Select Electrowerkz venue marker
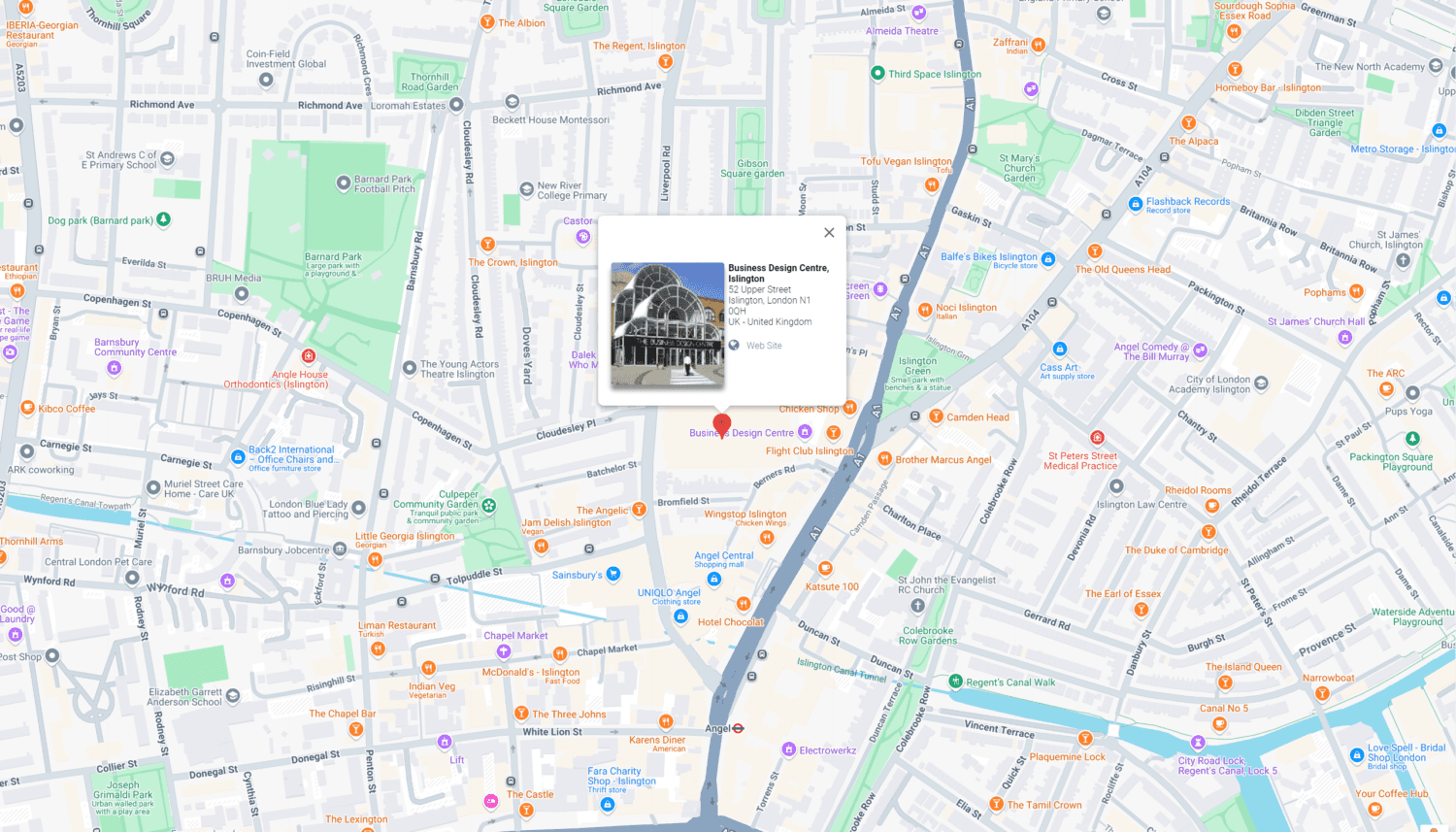The height and width of the screenshot is (832, 1456). pyautogui.click(x=788, y=749)
